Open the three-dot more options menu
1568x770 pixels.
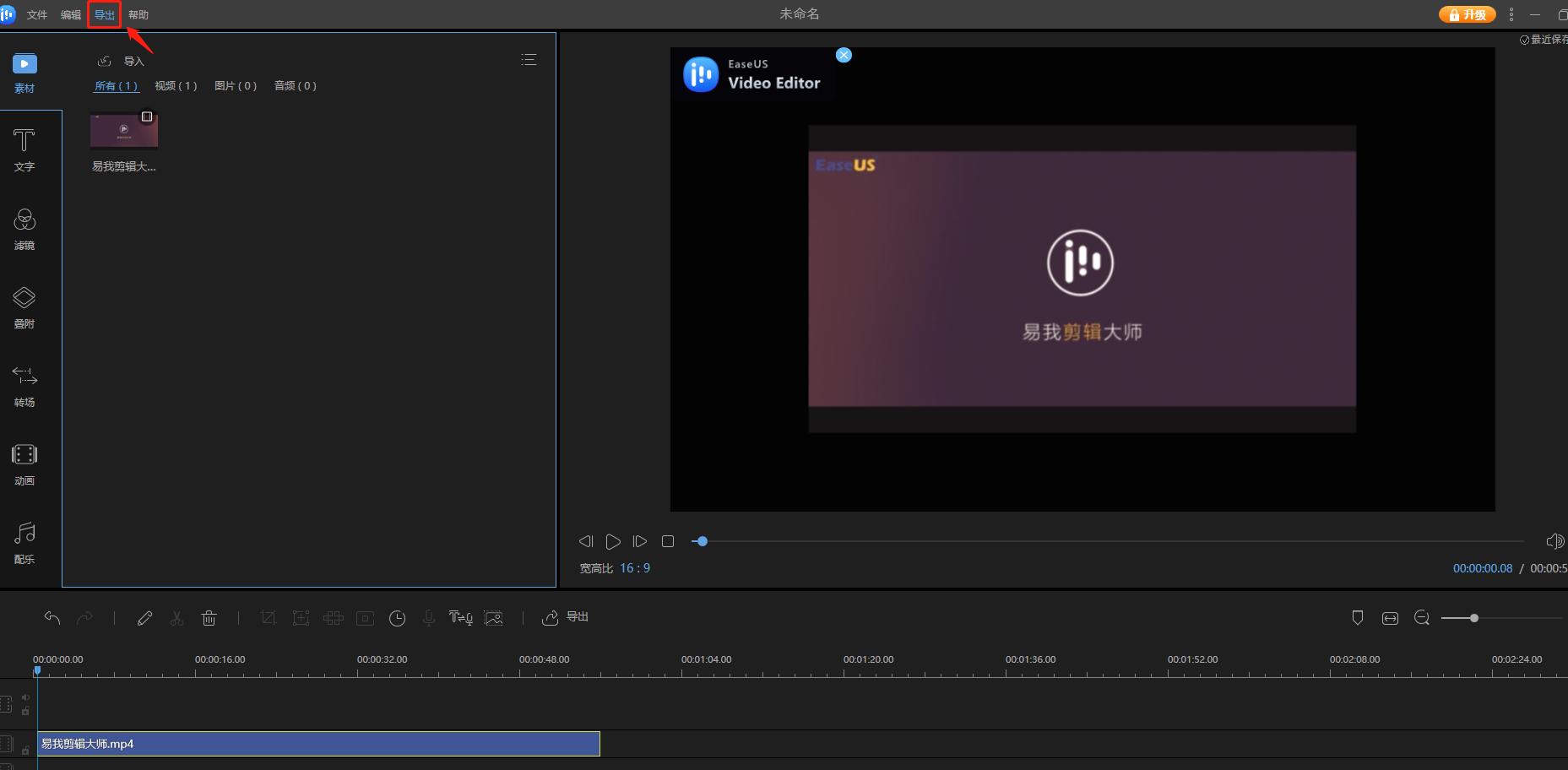[1511, 14]
